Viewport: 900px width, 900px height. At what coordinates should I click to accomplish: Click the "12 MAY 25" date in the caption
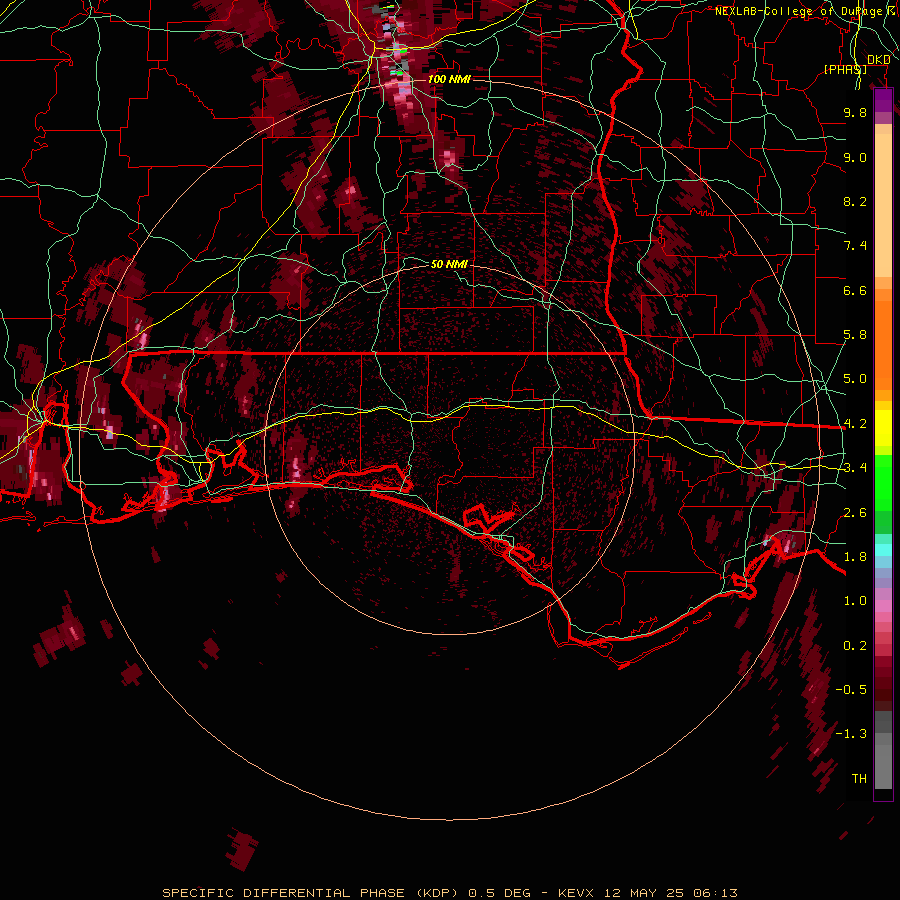(645, 893)
